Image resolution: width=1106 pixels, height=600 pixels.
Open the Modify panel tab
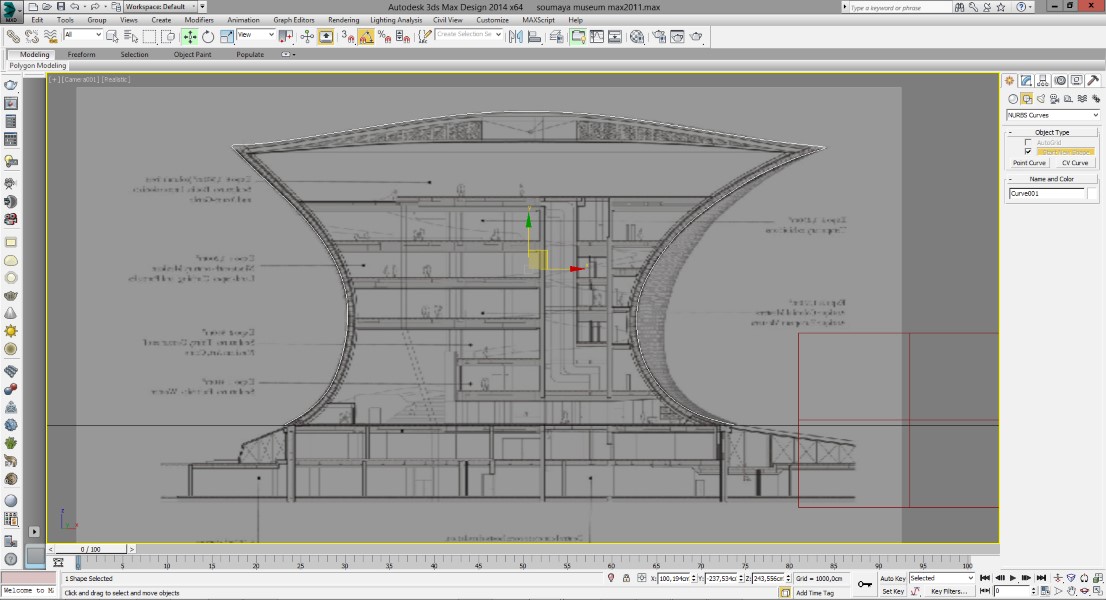[1026, 80]
